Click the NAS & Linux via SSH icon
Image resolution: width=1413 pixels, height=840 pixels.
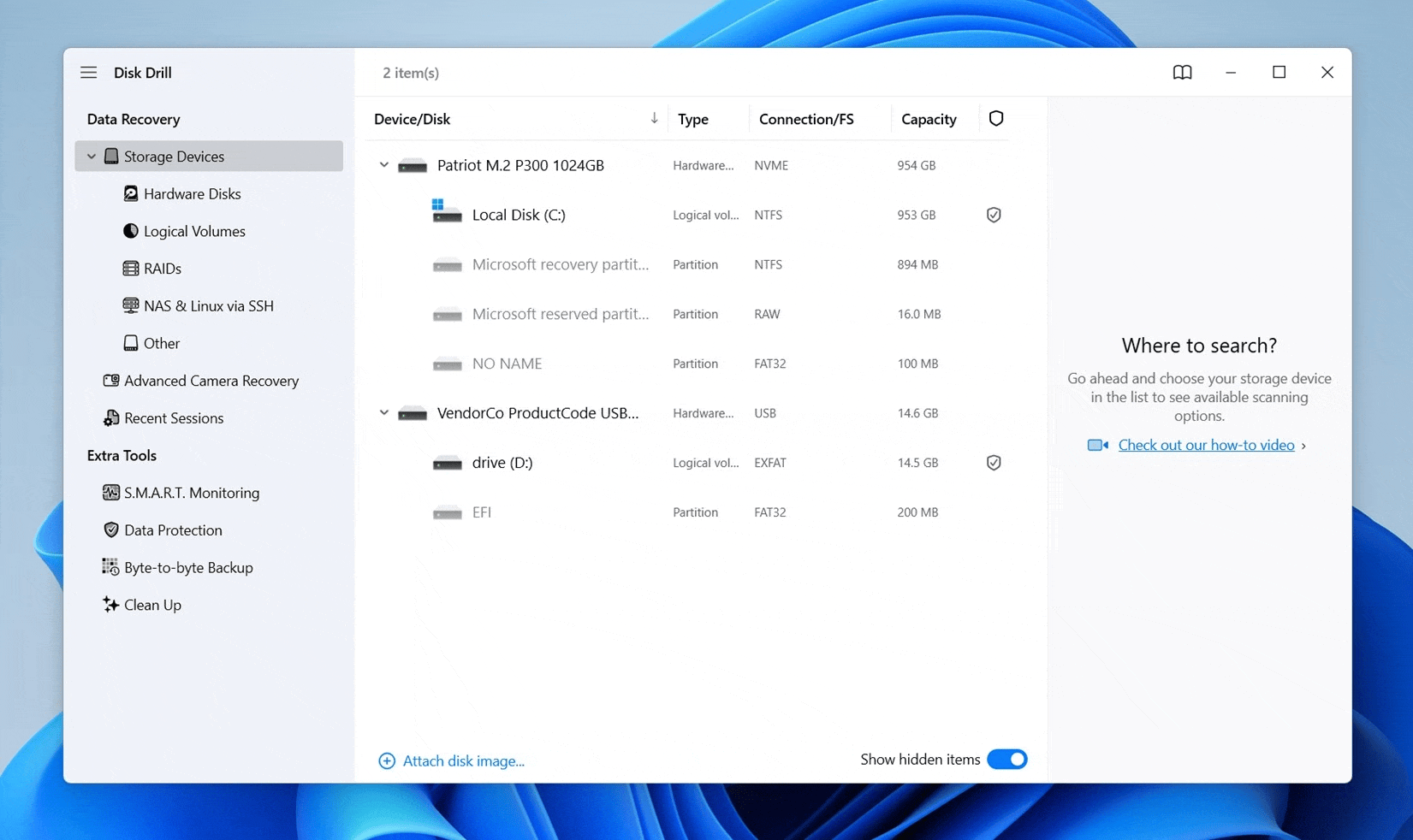(x=129, y=305)
